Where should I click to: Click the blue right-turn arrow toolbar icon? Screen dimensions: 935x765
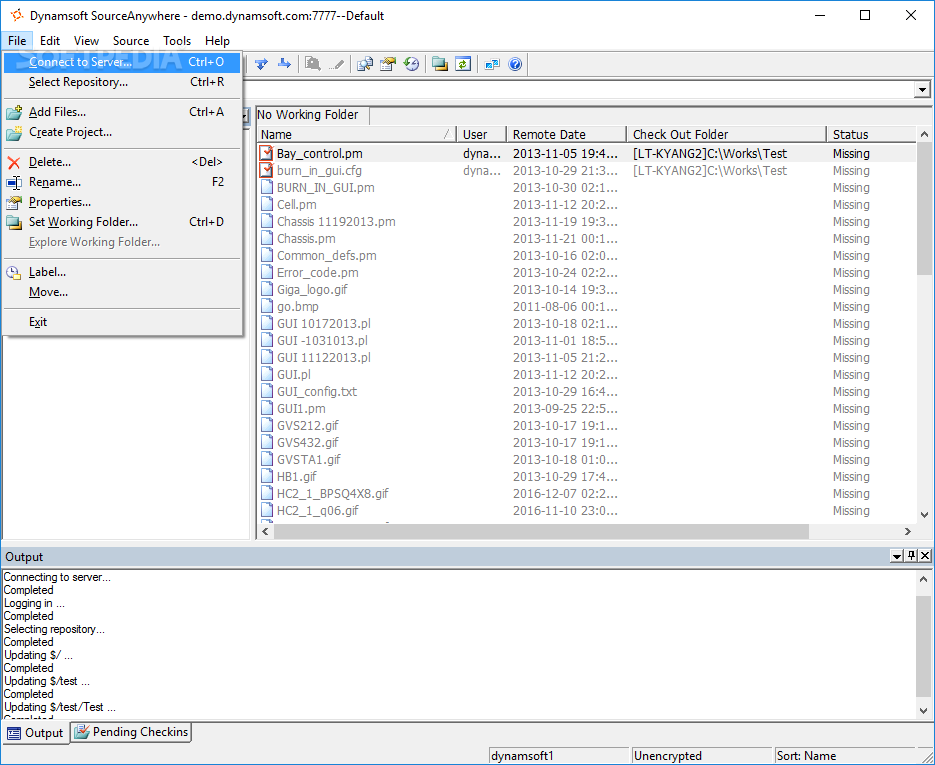click(x=284, y=64)
